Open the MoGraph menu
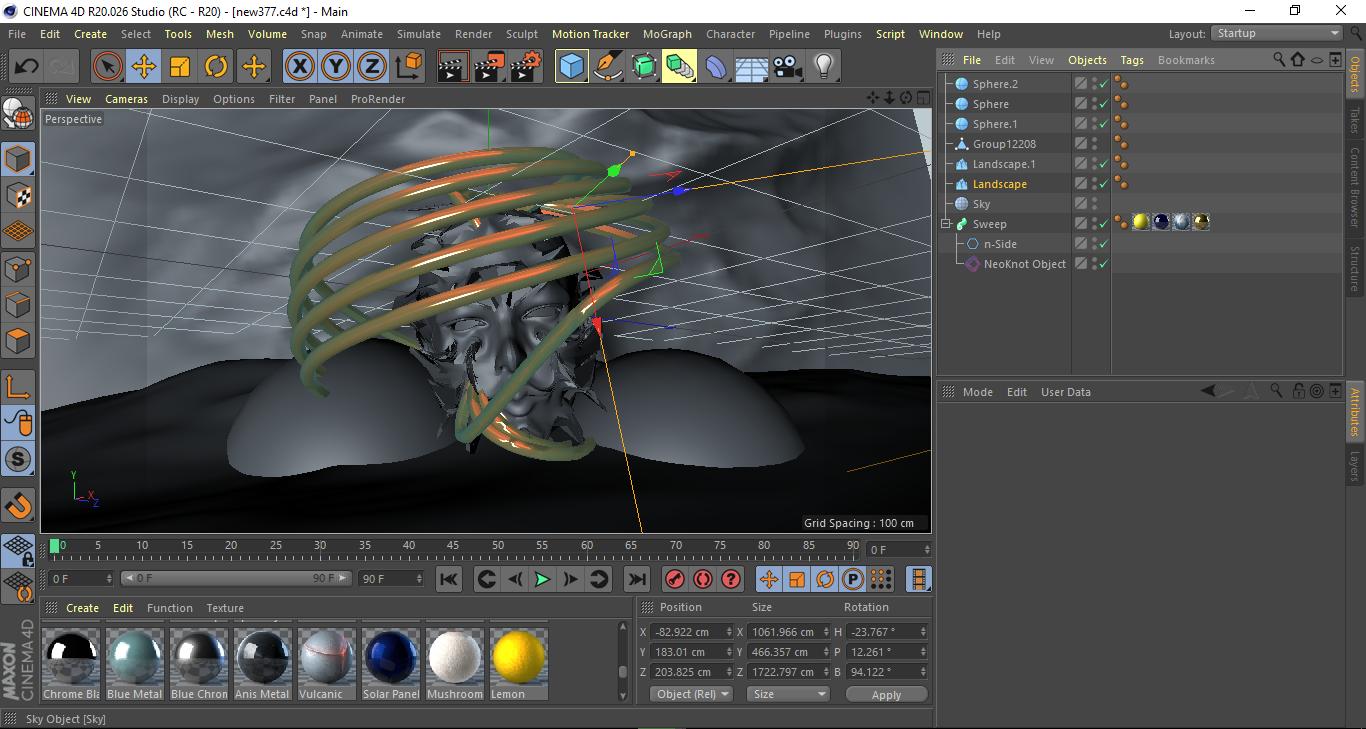Screen dimensions: 1366x729 tap(667, 34)
